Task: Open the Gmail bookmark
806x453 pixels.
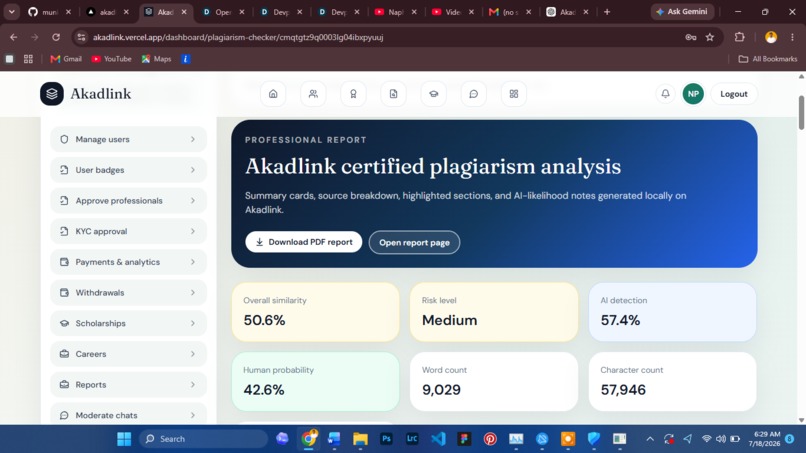Action: pos(66,59)
